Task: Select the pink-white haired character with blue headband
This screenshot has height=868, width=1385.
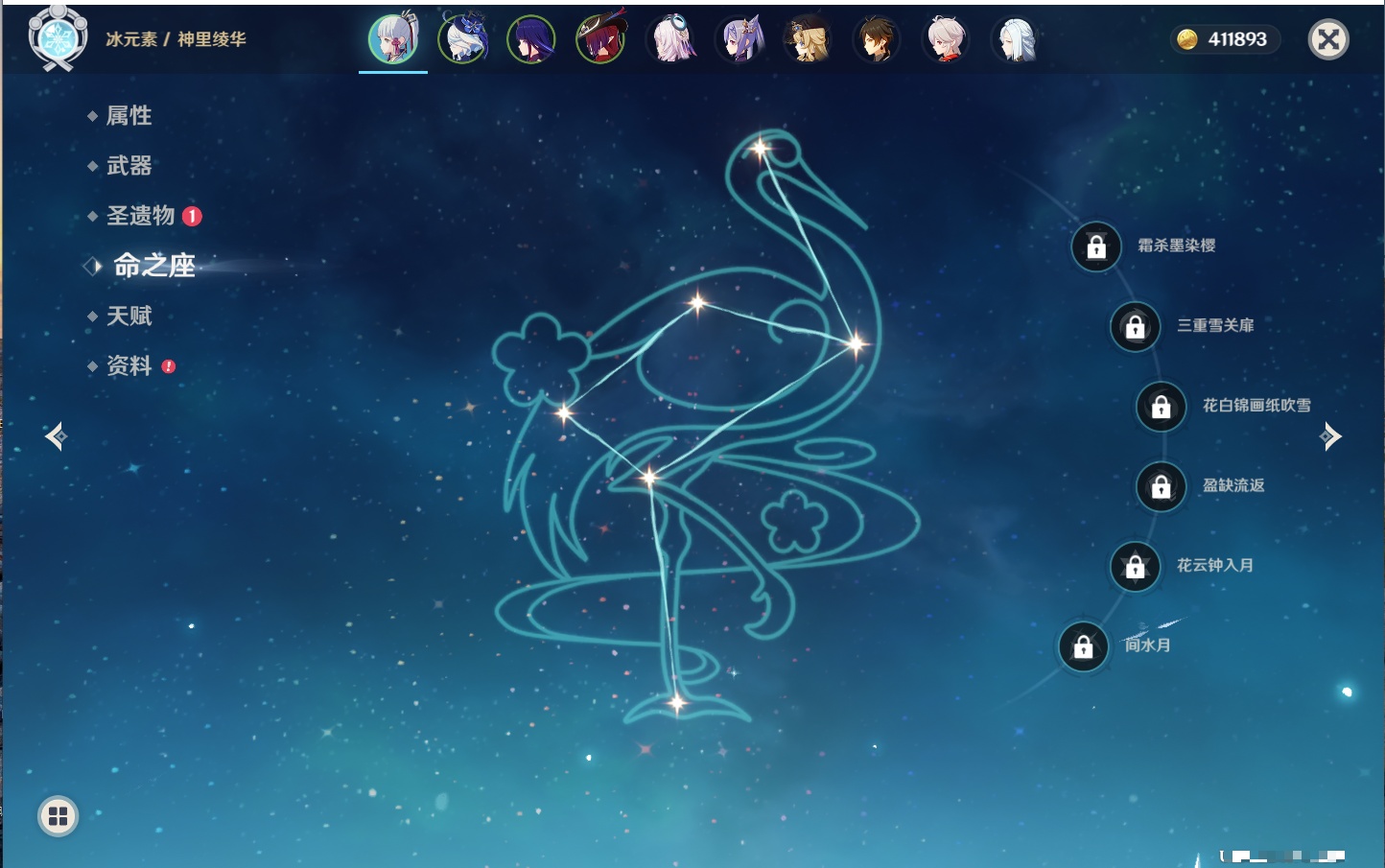Action: pos(670,39)
